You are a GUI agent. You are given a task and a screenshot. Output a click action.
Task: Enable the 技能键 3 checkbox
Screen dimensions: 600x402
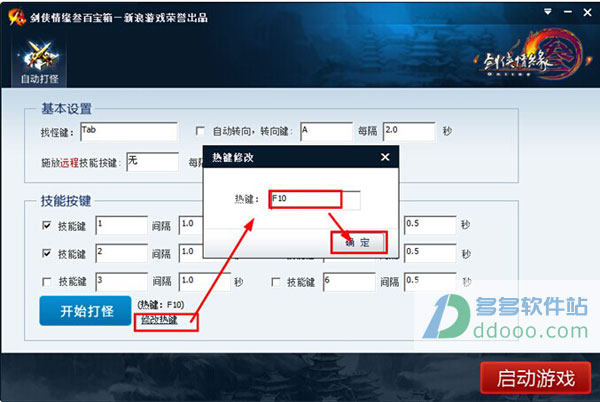click(46, 282)
